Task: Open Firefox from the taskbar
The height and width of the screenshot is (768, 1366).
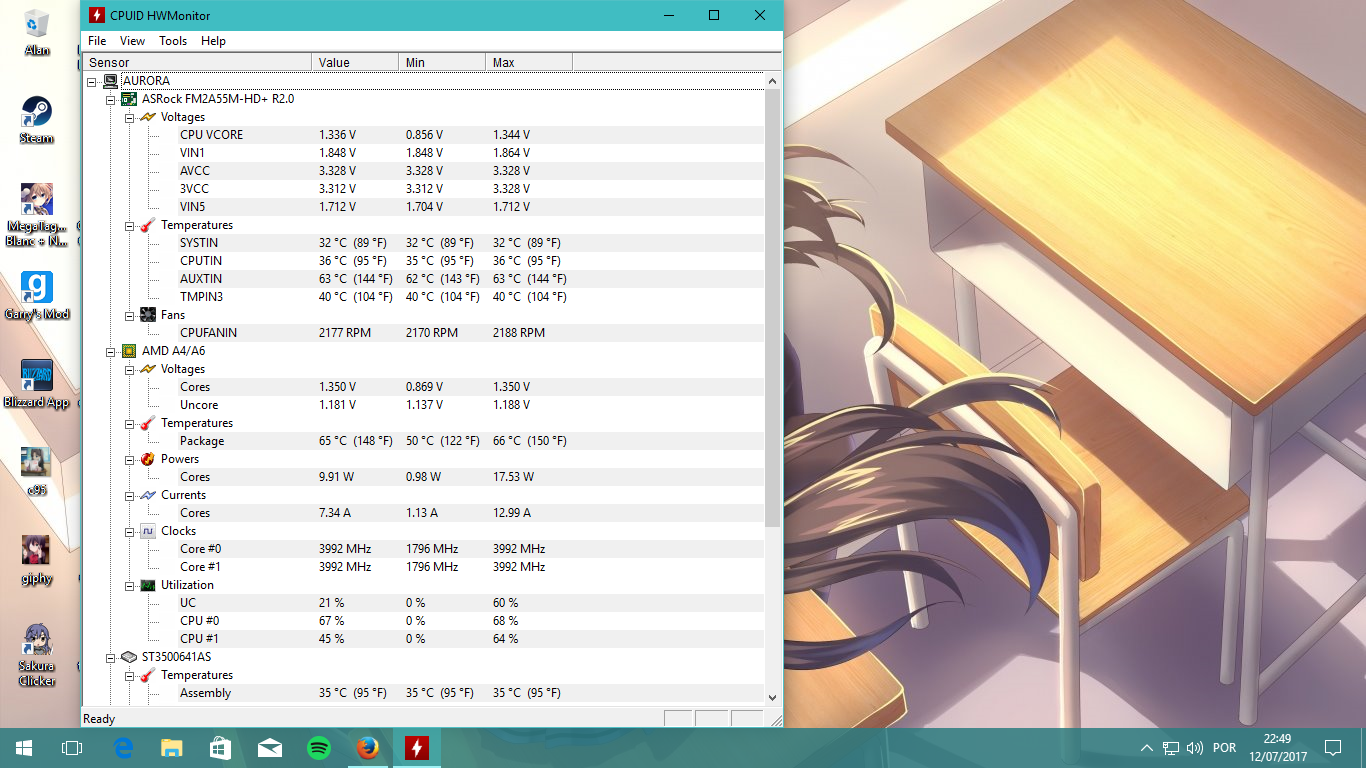Action: click(x=368, y=748)
